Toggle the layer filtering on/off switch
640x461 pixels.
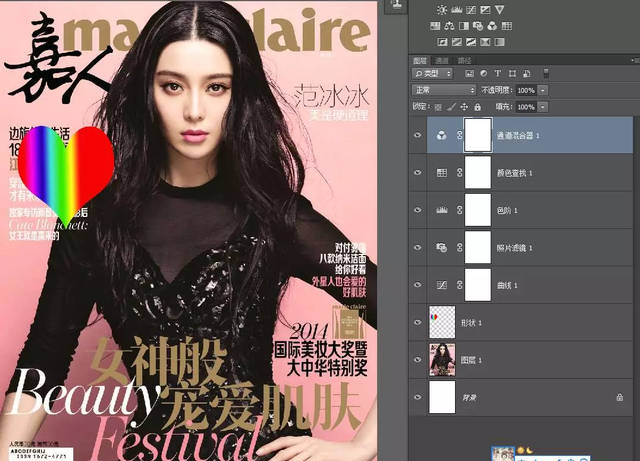(x=546, y=73)
